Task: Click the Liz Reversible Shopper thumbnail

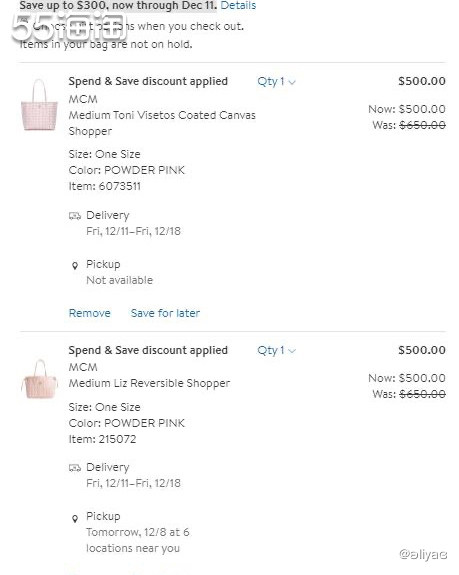Action: pos(39,379)
